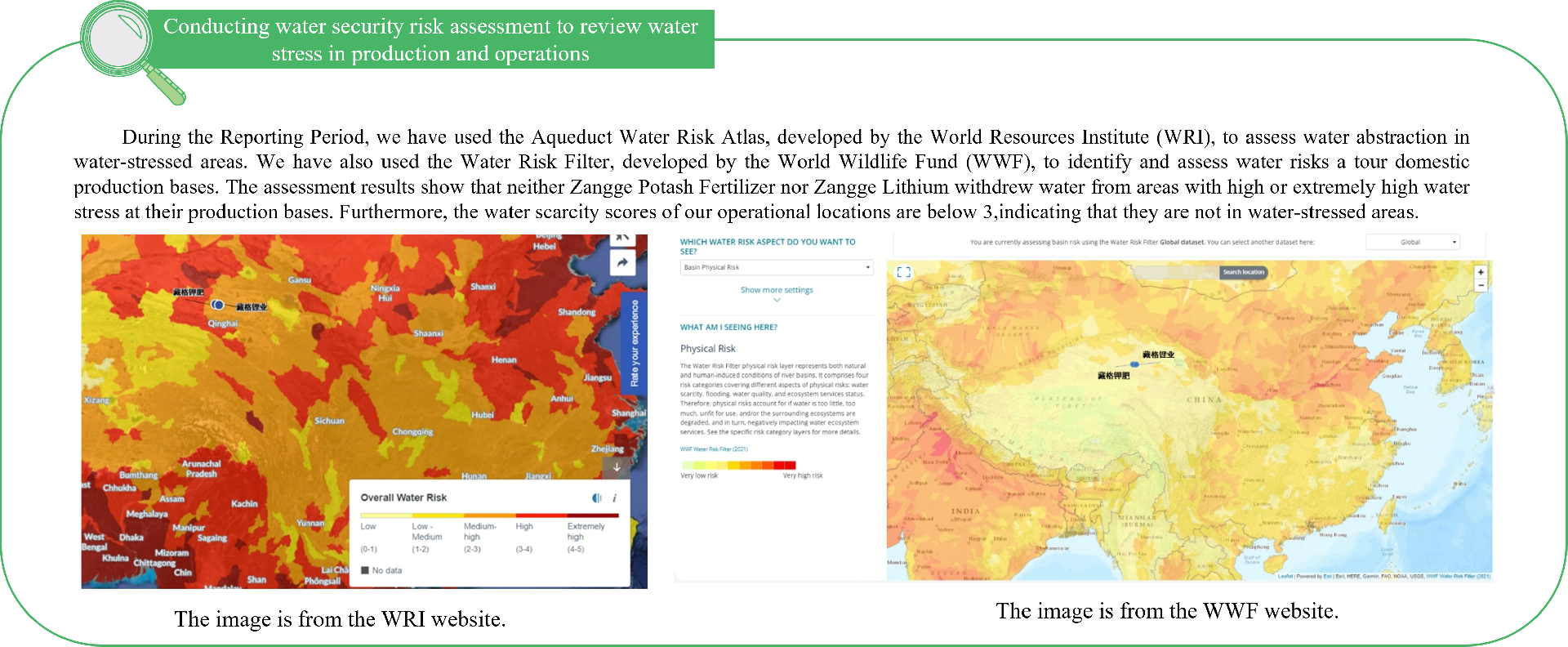
Task: Click the WHICH WATER RISK ASPECT heading
Action: click(768, 247)
